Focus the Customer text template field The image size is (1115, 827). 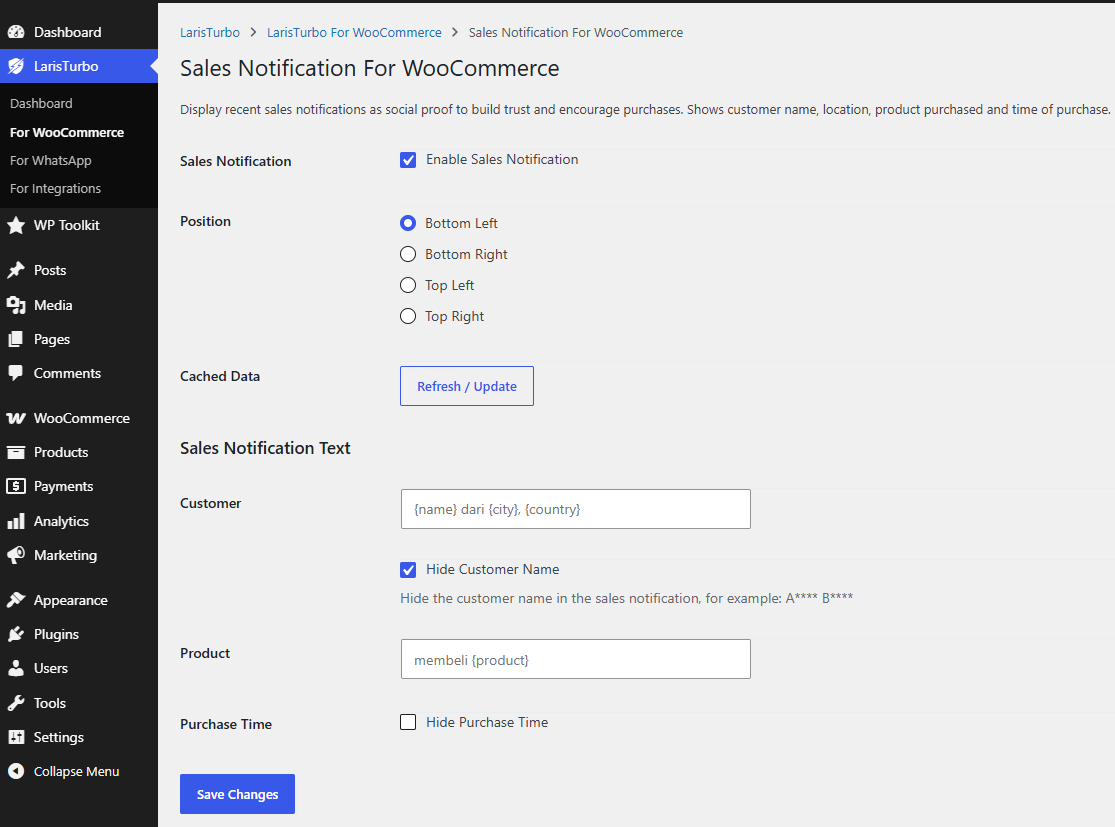[x=576, y=509]
